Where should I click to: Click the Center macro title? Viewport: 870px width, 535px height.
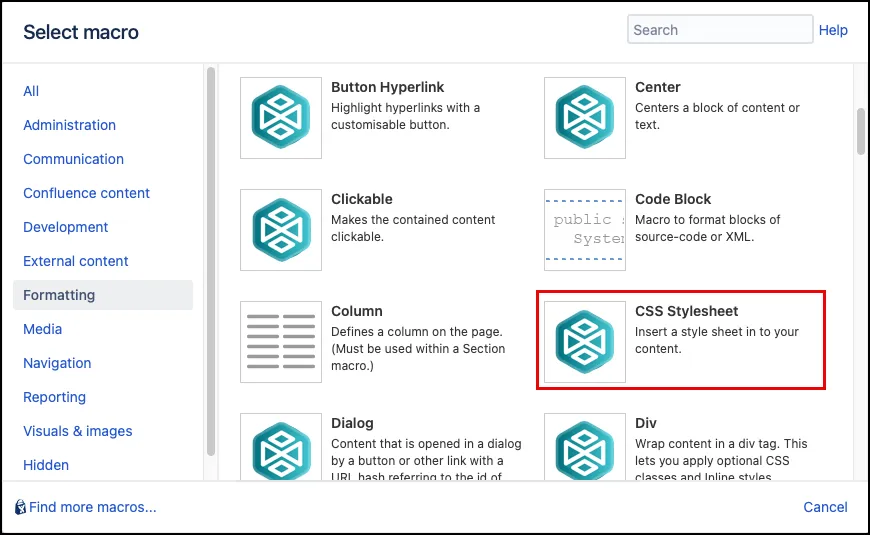click(x=657, y=87)
